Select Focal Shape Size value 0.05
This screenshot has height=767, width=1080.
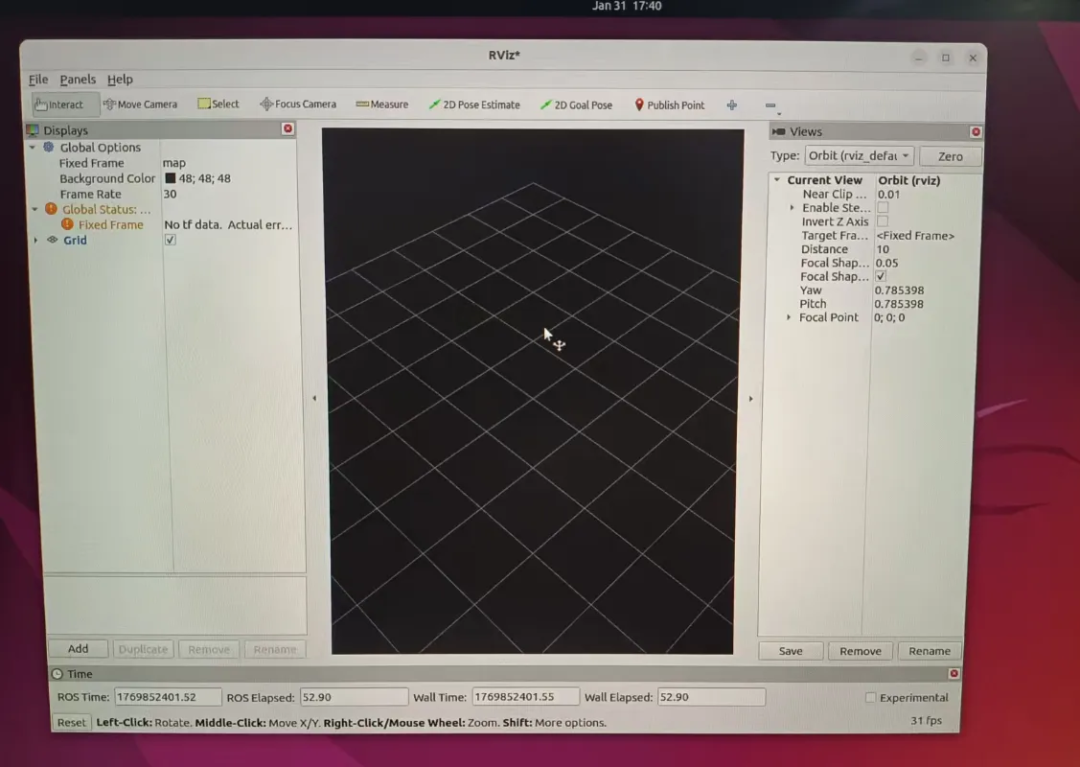coord(886,263)
